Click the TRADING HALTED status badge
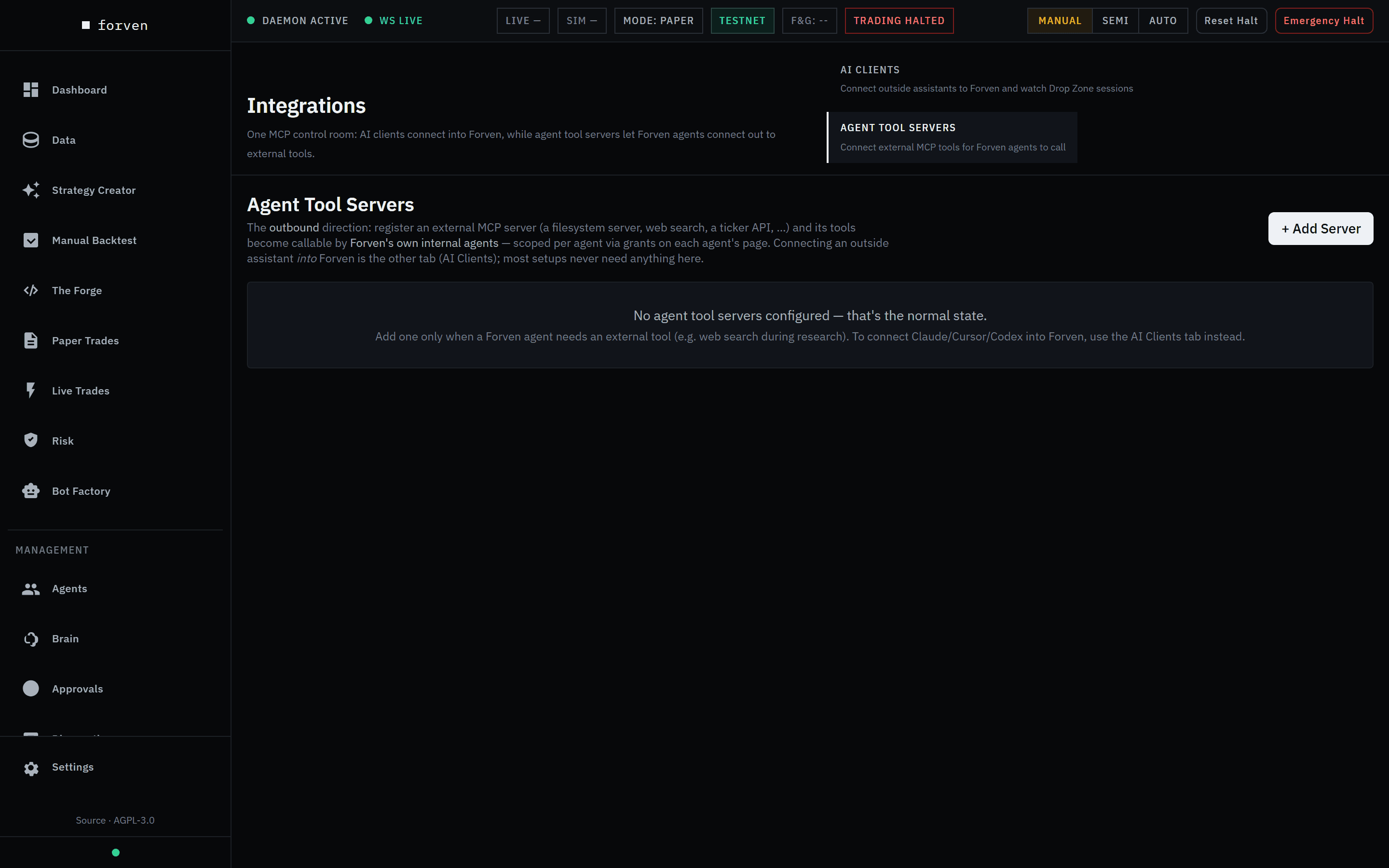 tap(899, 21)
